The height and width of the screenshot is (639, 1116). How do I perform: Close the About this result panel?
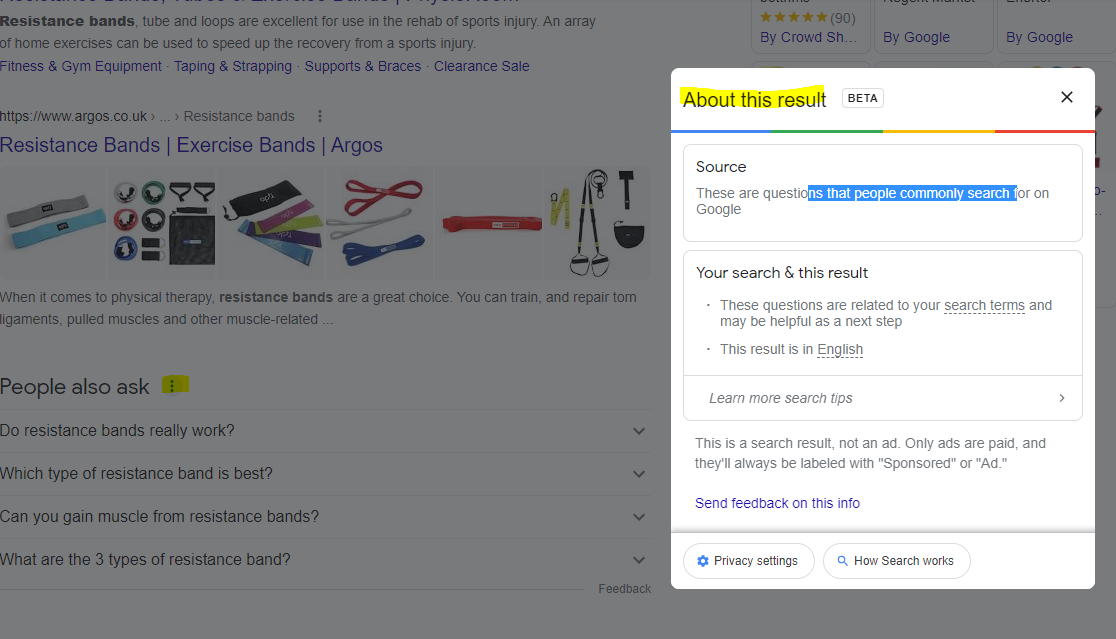(1066, 97)
